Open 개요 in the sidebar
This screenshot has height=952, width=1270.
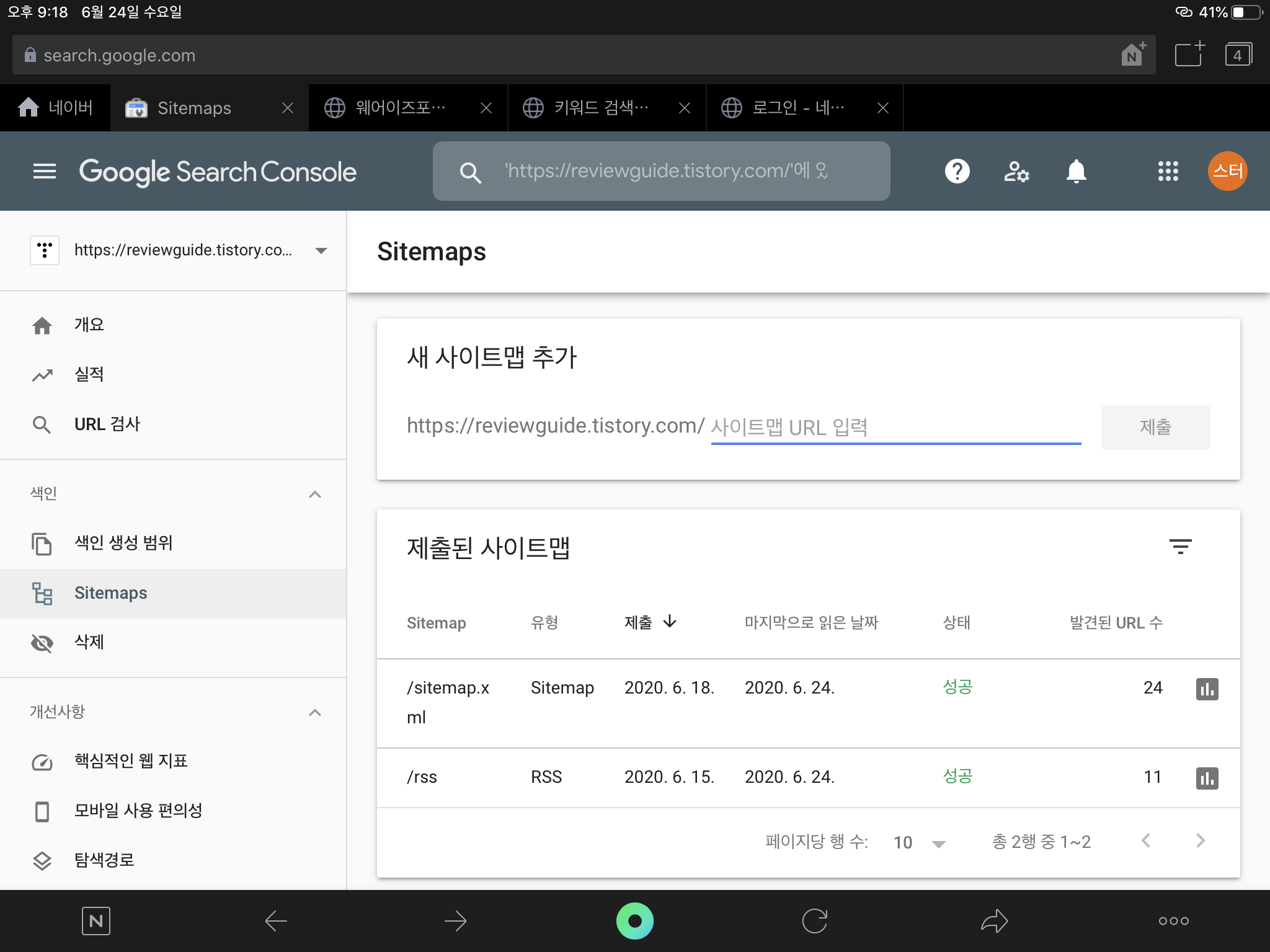(173, 325)
